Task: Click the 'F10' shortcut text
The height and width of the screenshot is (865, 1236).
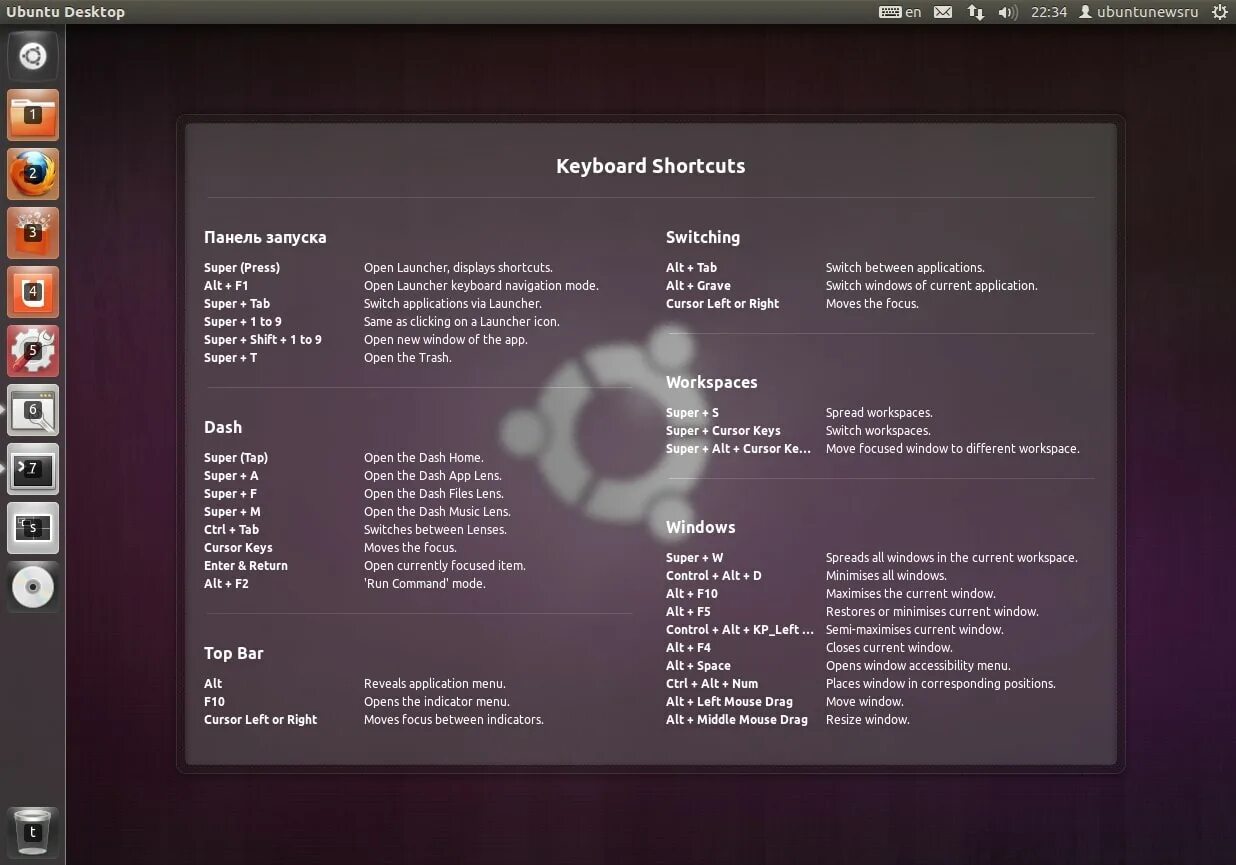Action: [x=214, y=702]
